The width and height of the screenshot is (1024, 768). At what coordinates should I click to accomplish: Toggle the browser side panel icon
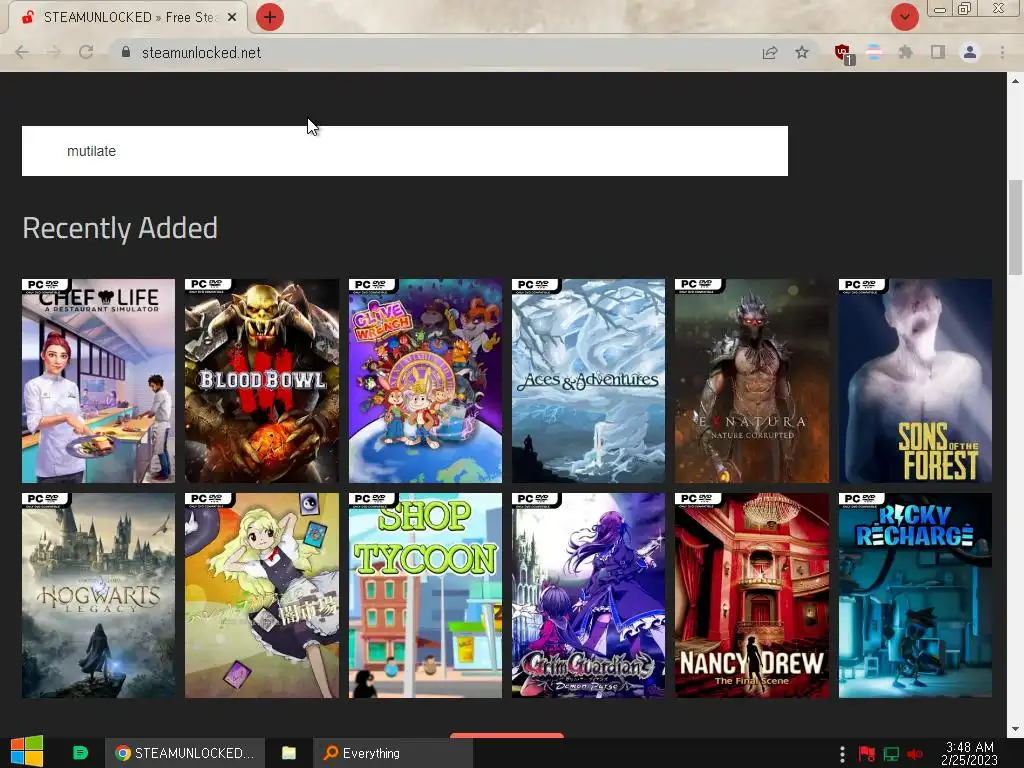click(x=938, y=52)
